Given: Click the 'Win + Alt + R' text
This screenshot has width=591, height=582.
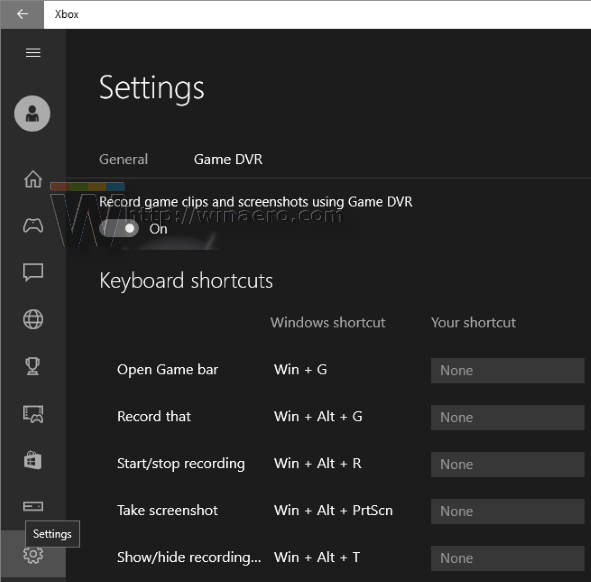Looking at the screenshot, I should point(318,463).
